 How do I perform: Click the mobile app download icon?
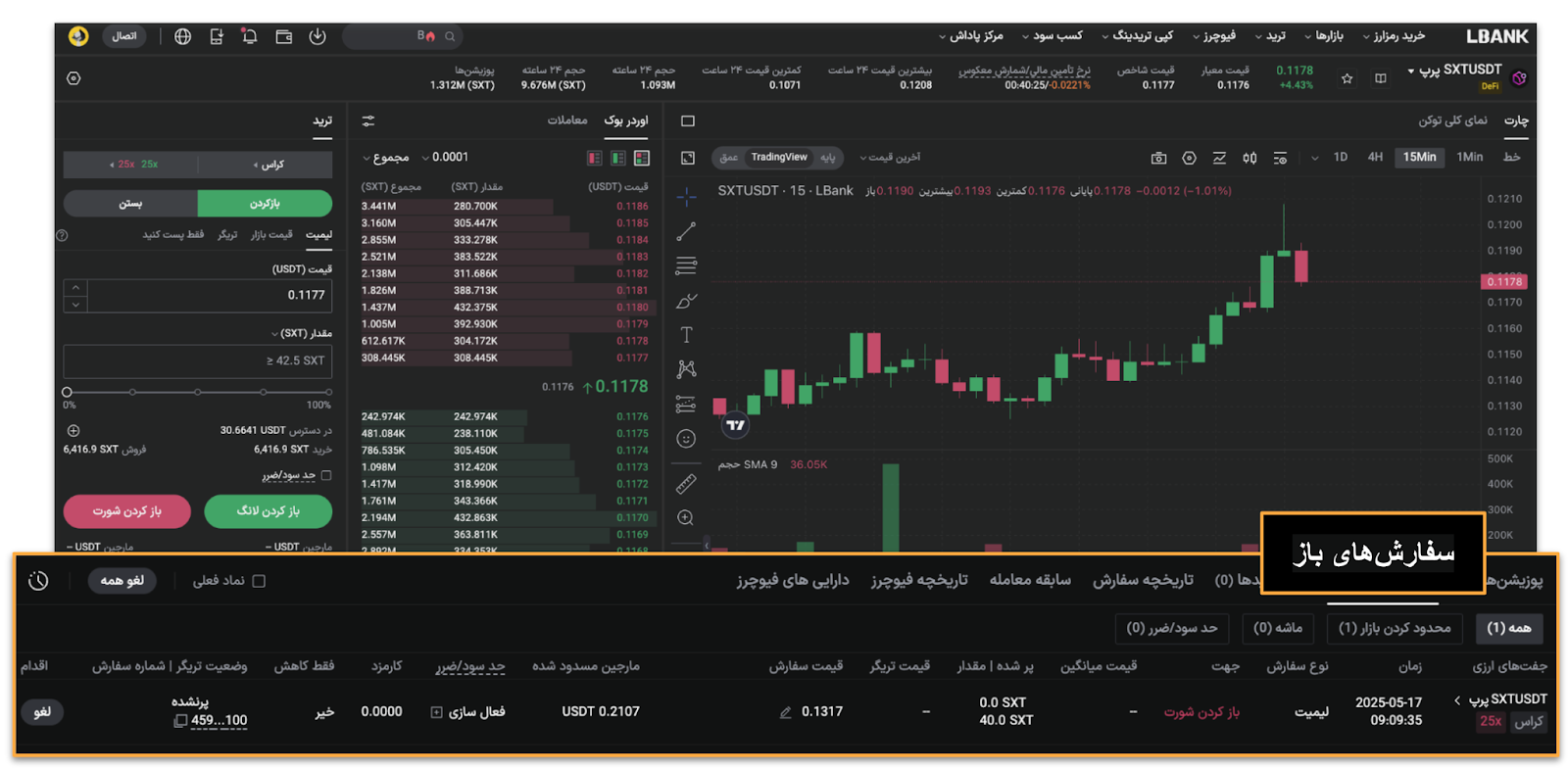[216, 36]
